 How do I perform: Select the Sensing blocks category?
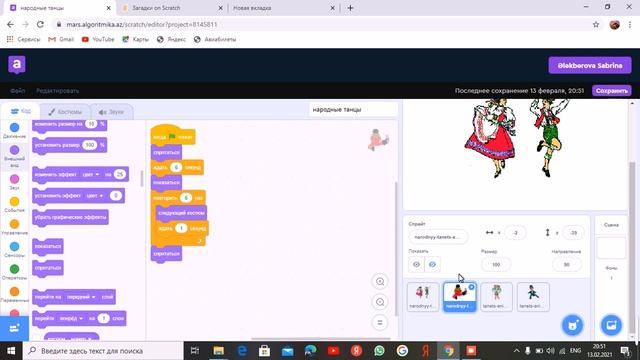tap(14, 249)
